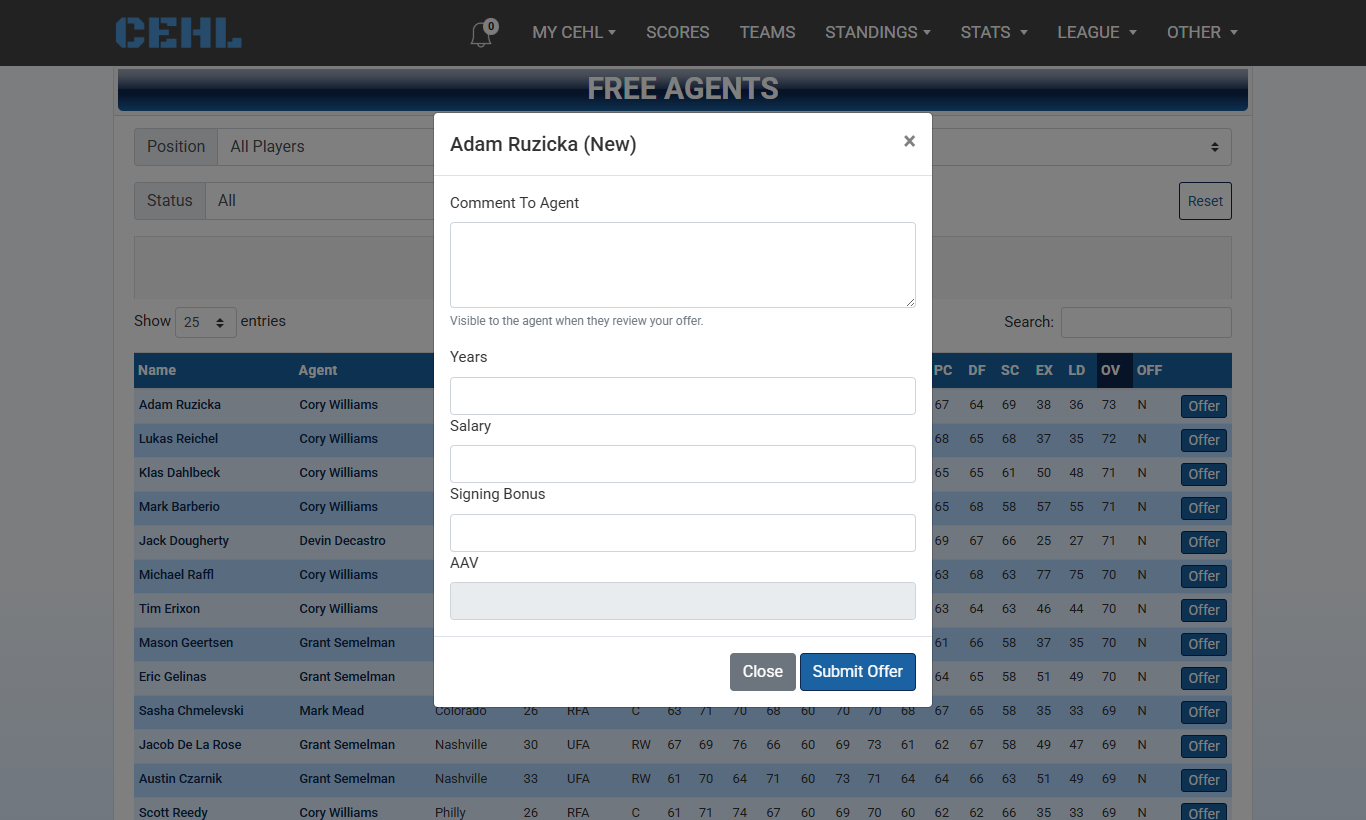Click Offer button for Klas Dahlbeck

(1204, 474)
